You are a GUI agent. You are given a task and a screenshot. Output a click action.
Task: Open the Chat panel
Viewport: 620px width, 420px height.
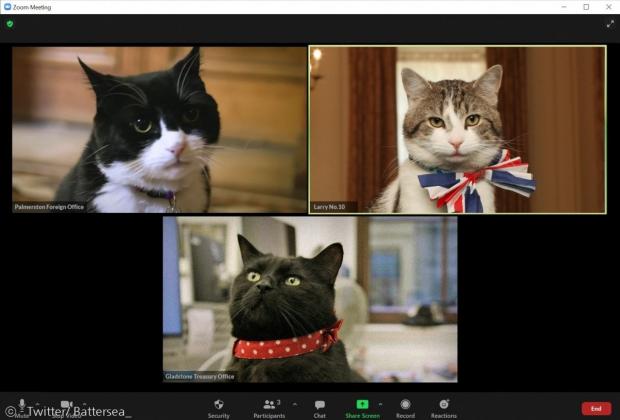(x=319, y=409)
